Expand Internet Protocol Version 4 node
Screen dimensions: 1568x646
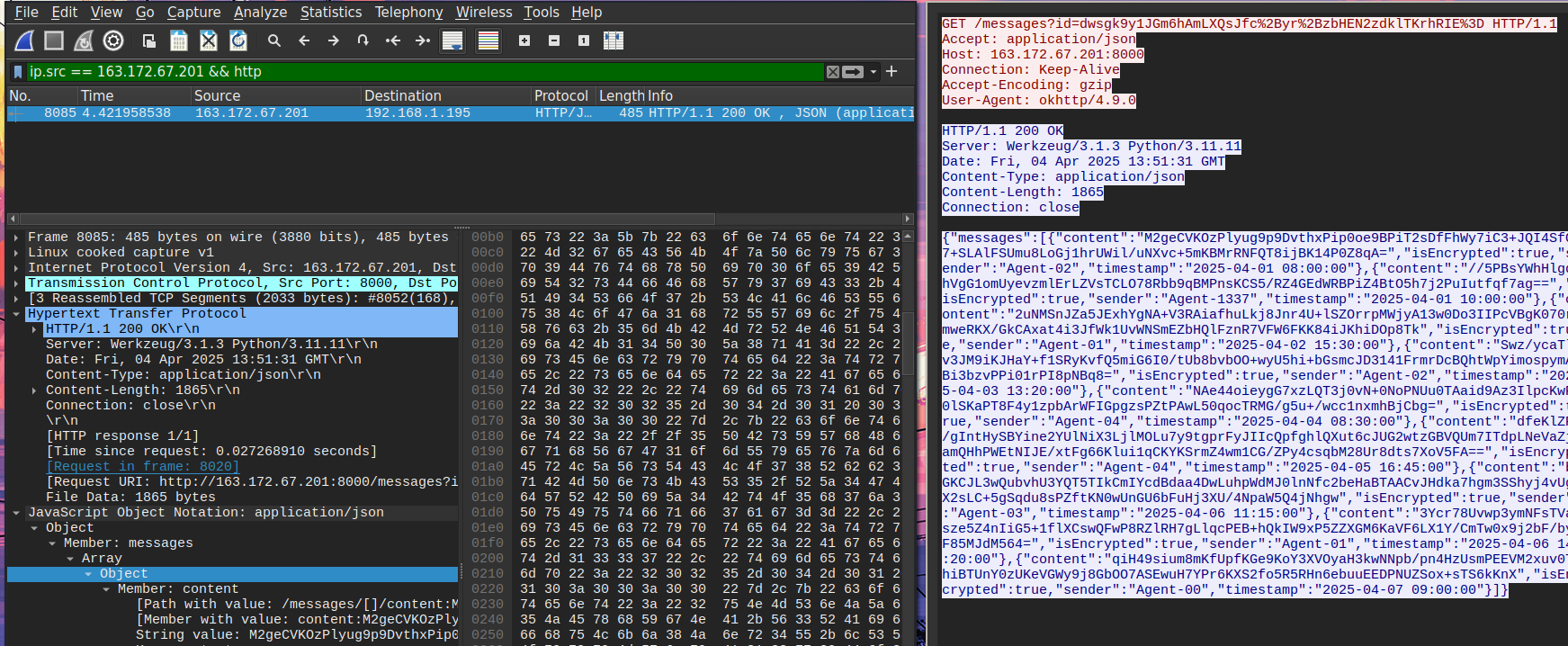(17, 268)
